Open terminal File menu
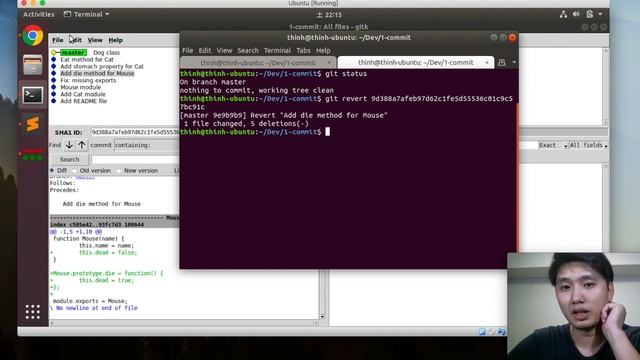This screenshot has width=640, height=360. coord(187,51)
